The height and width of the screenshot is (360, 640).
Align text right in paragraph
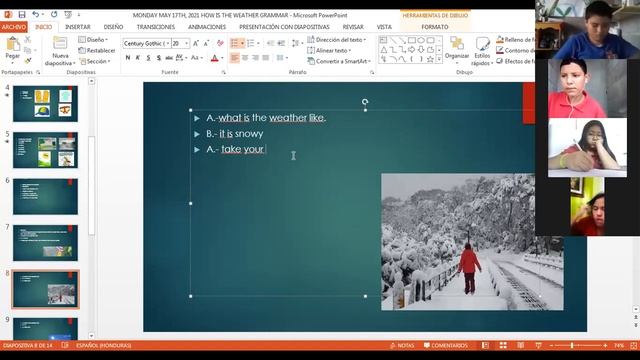[x=255, y=58]
